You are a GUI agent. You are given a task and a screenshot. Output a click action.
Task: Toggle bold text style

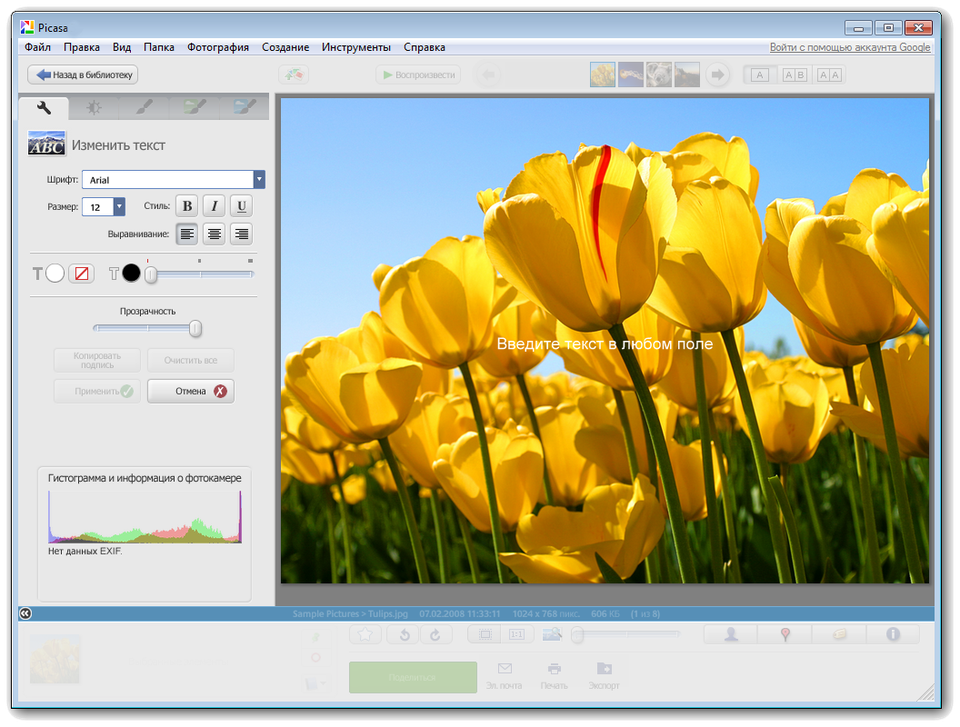pyautogui.click(x=186, y=206)
